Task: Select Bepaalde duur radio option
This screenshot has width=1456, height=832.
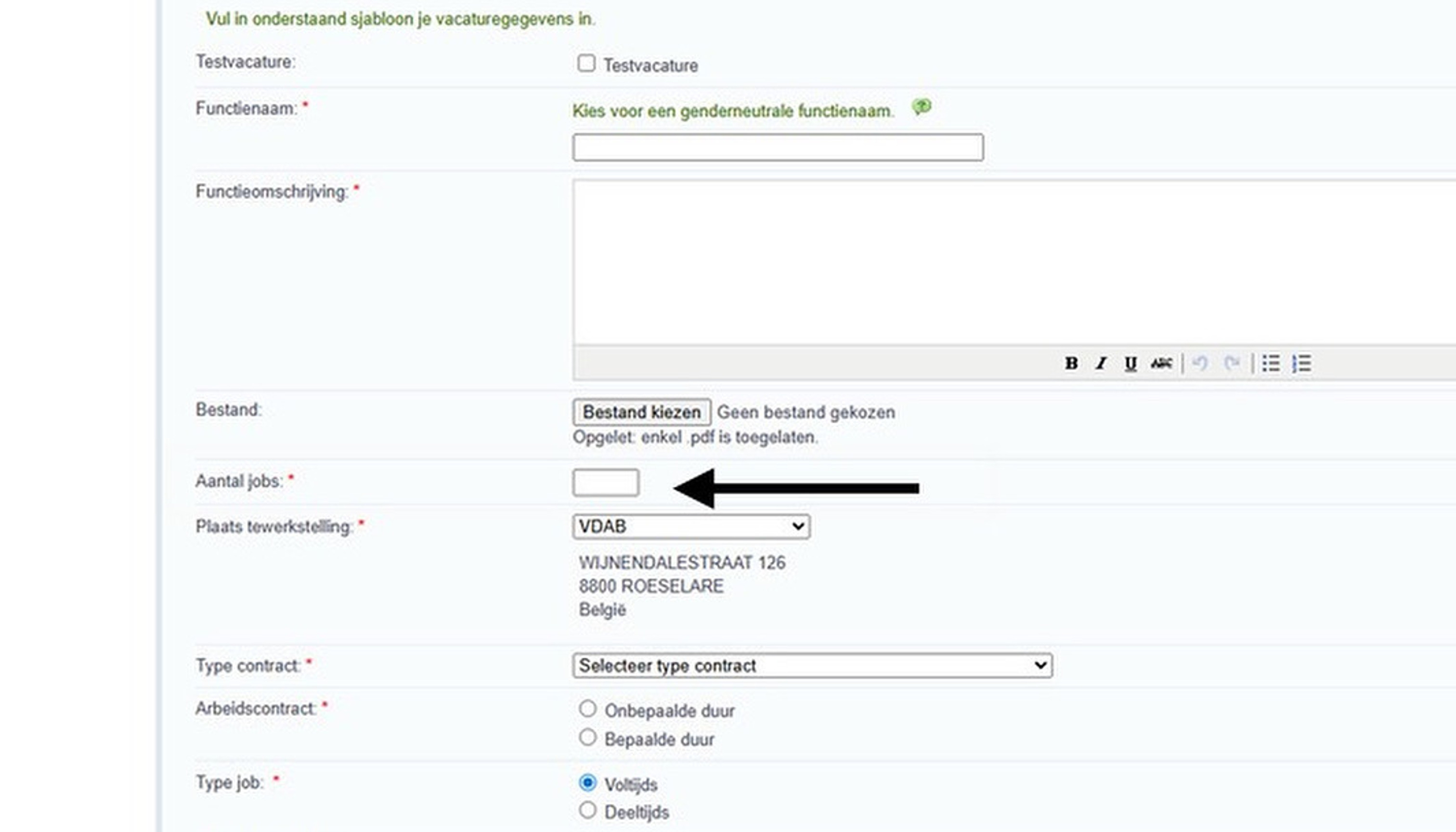Action: (x=587, y=738)
